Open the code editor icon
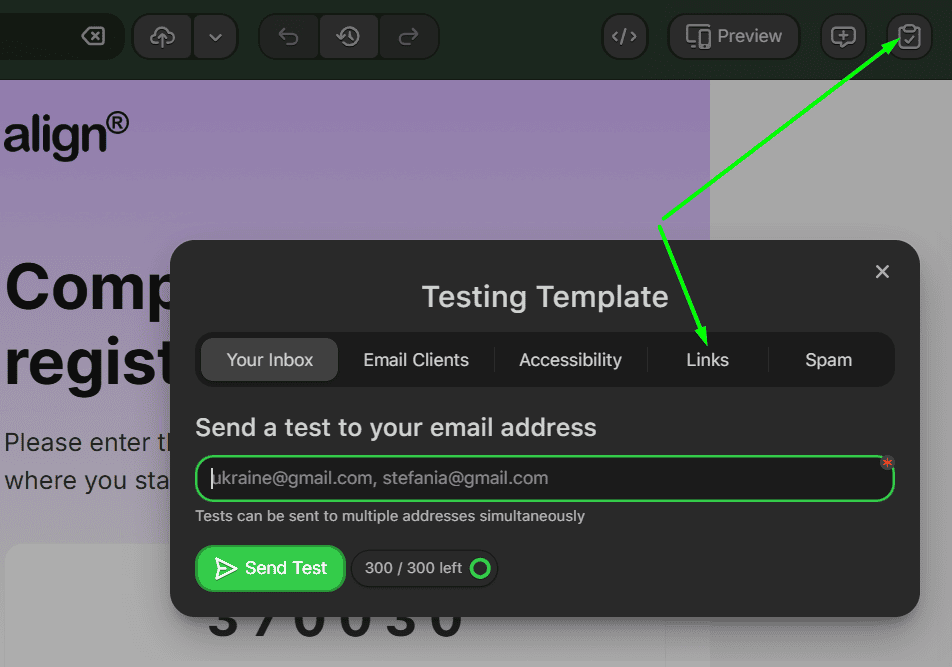This screenshot has width=952, height=667. point(625,37)
